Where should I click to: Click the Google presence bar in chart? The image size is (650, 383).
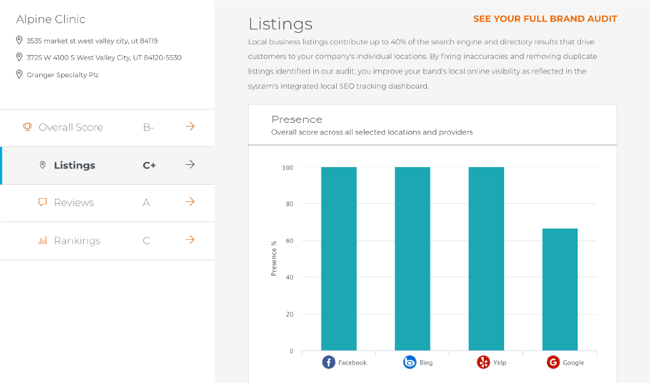pyautogui.click(x=560, y=289)
